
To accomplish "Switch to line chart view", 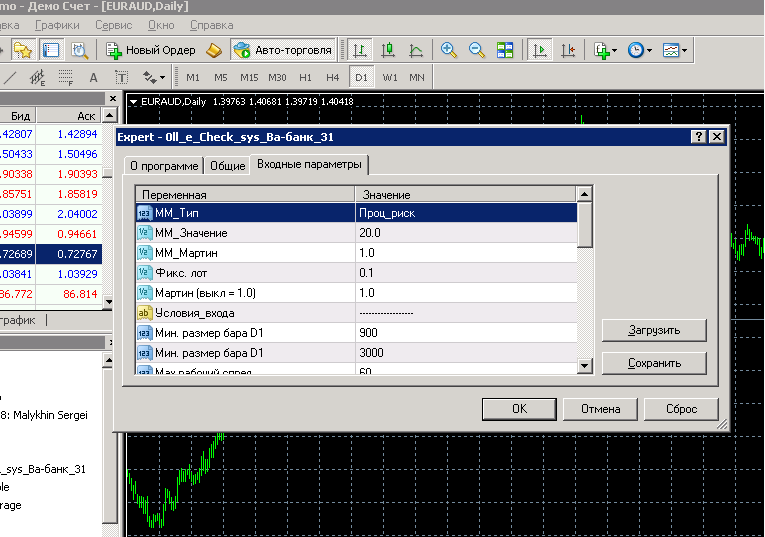I will pos(416,50).
